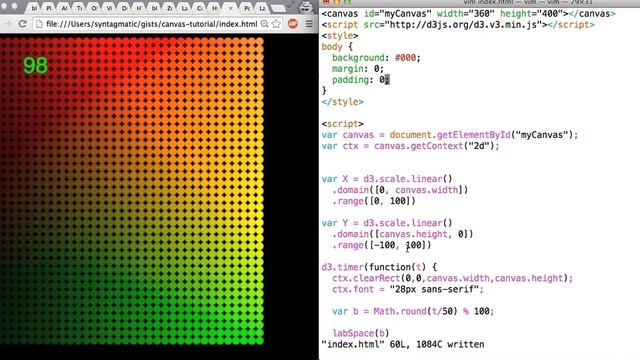Click the 'margin: 0;' line in vim
This screenshot has height=360, width=640.
coord(358,69)
